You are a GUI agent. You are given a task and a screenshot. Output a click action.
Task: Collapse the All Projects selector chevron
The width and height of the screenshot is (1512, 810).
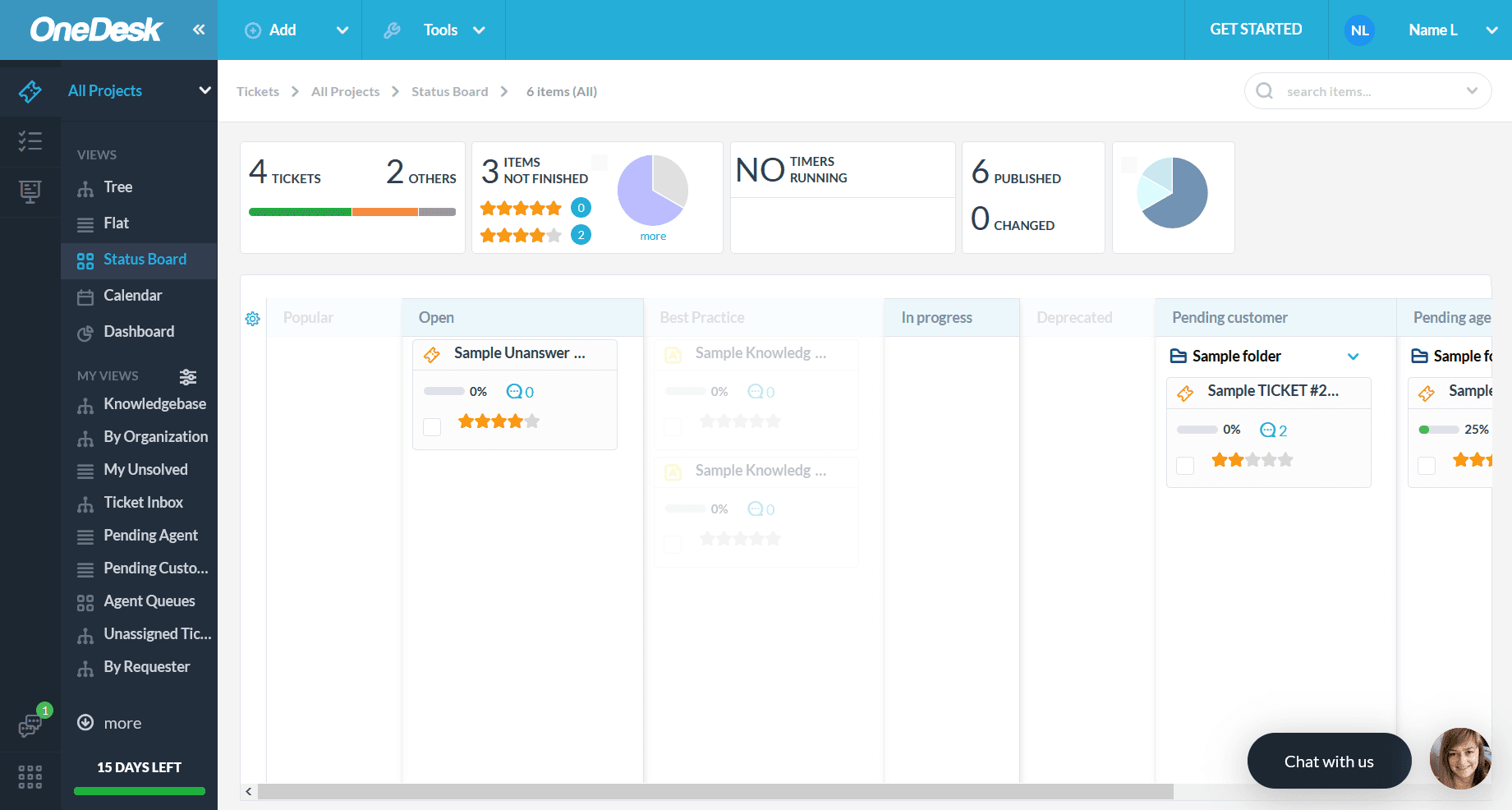[204, 90]
